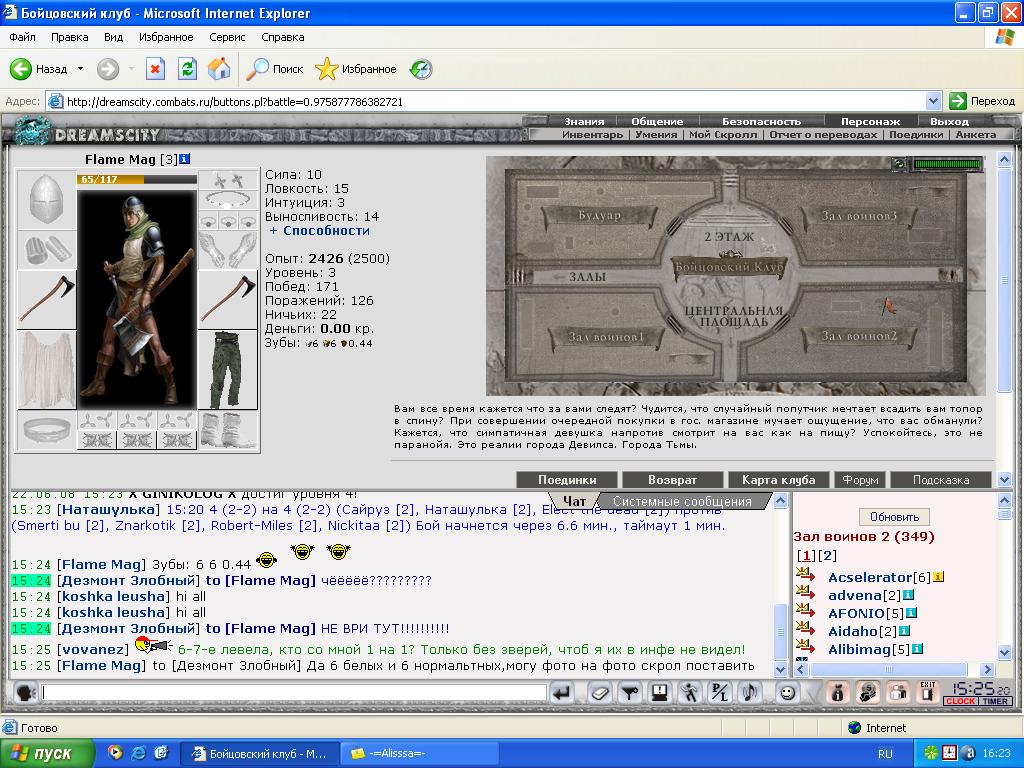Switch to the TIMER mode
This screenshot has height=768, width=1024.
(995, 701)
